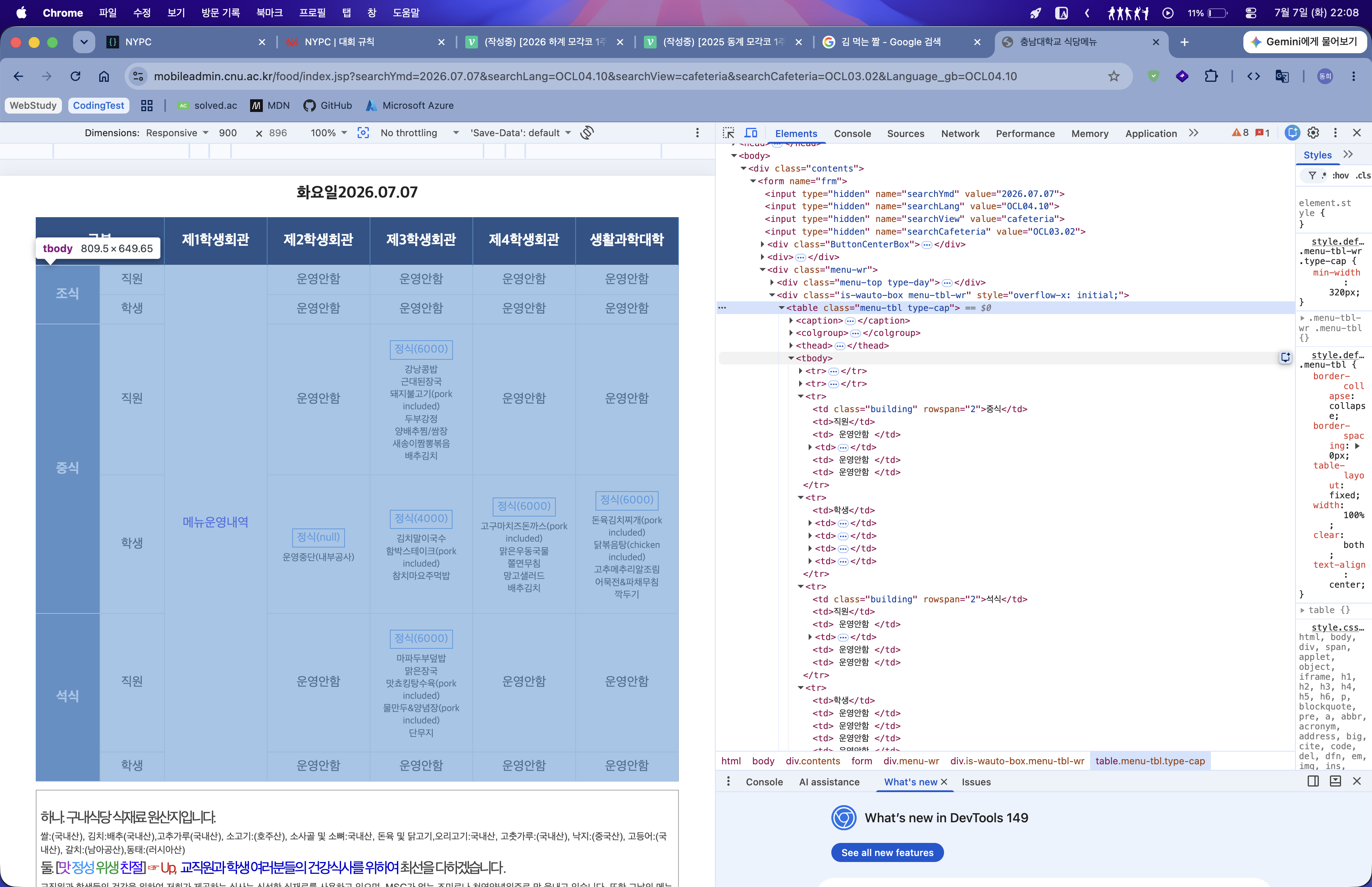
Task: Expand the thead node
Action: pyautogui.click(x=791, y=345)
